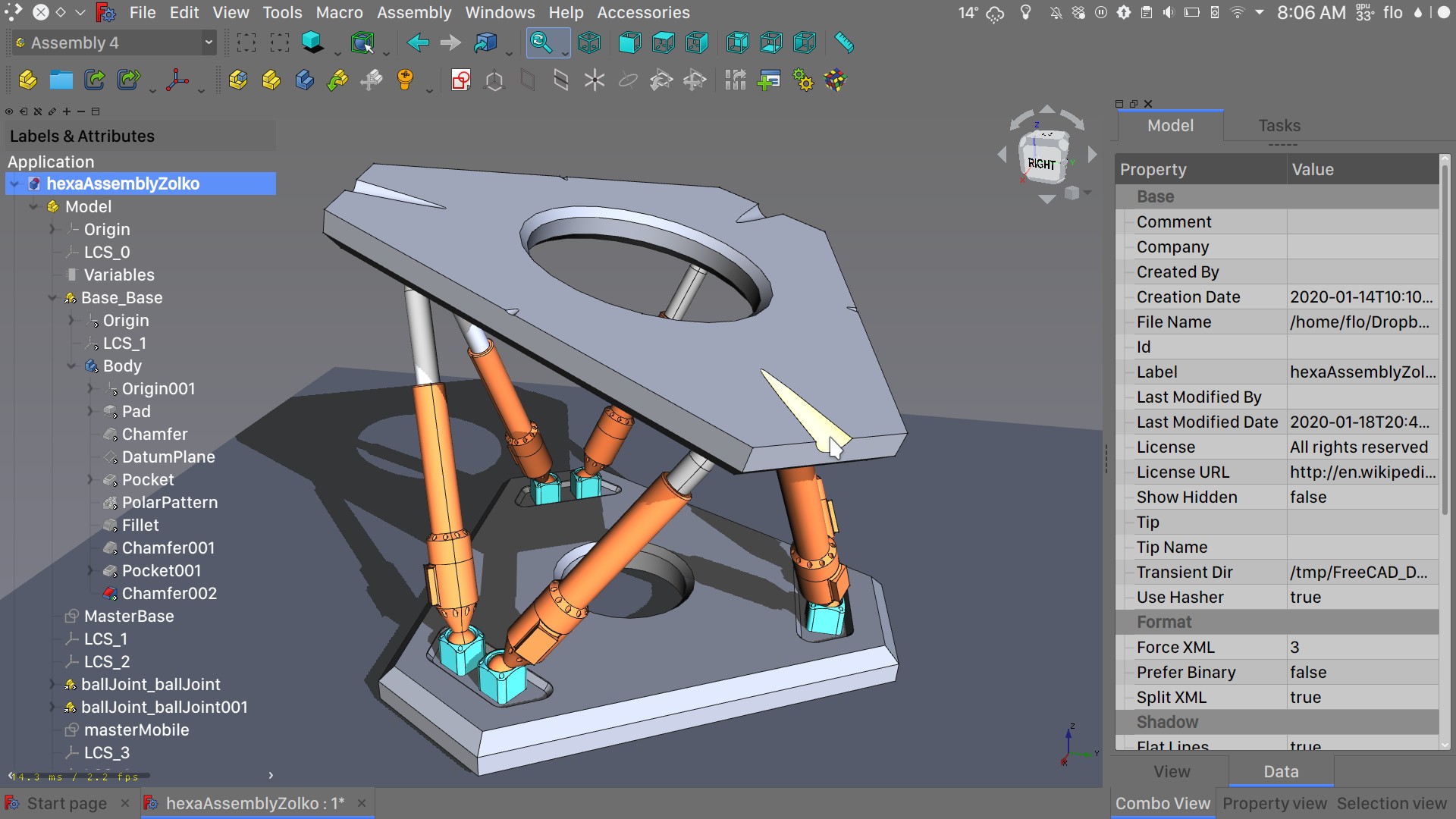
Task: Expand the Body tree item
Action: click(x=68, y=366)
